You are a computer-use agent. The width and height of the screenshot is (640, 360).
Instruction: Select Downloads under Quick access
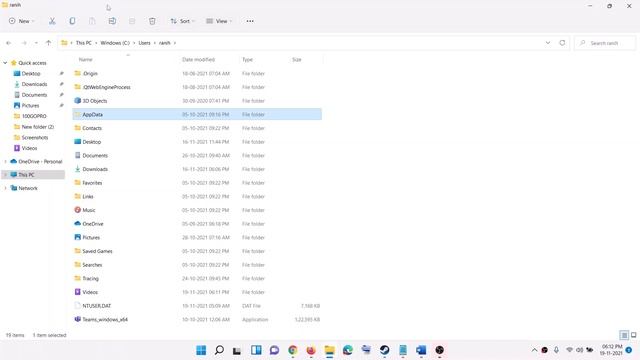tap(34, 84)
